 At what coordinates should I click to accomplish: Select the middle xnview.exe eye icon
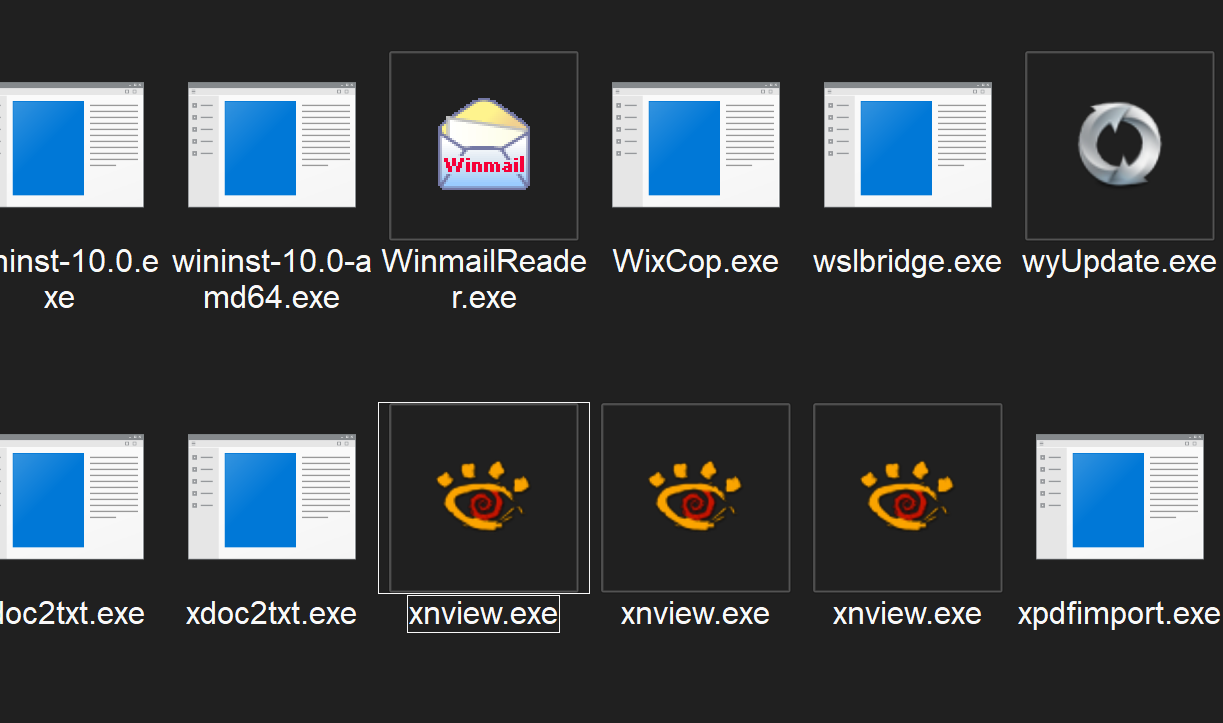coord(695,497)
